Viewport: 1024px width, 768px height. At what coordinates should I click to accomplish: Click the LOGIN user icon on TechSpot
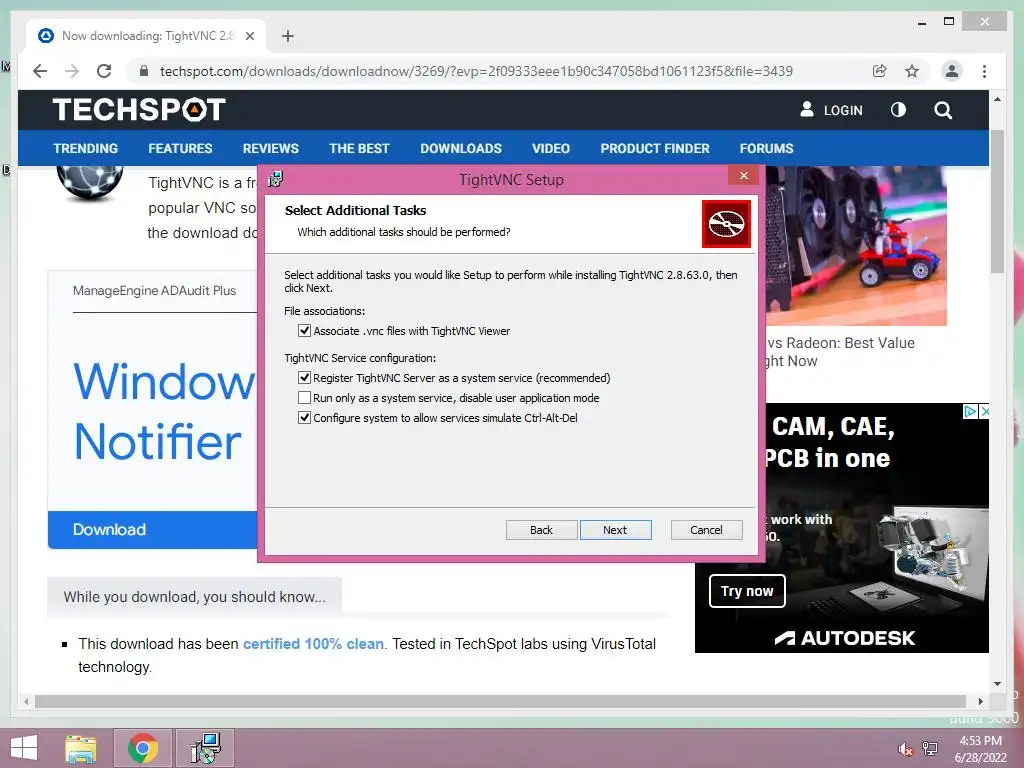tap(807, 109)
